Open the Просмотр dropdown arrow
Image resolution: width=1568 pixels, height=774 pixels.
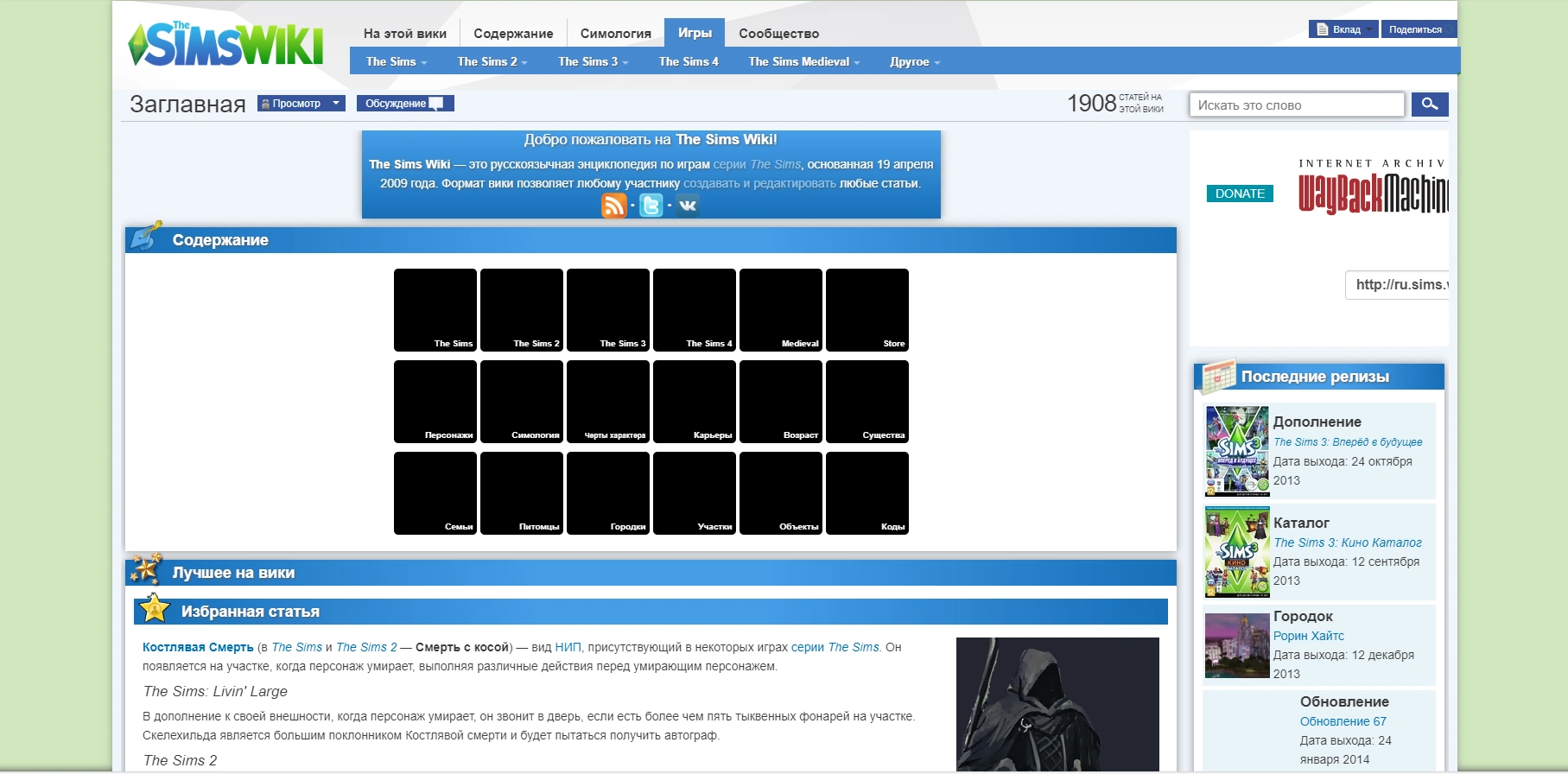point(336,104)
